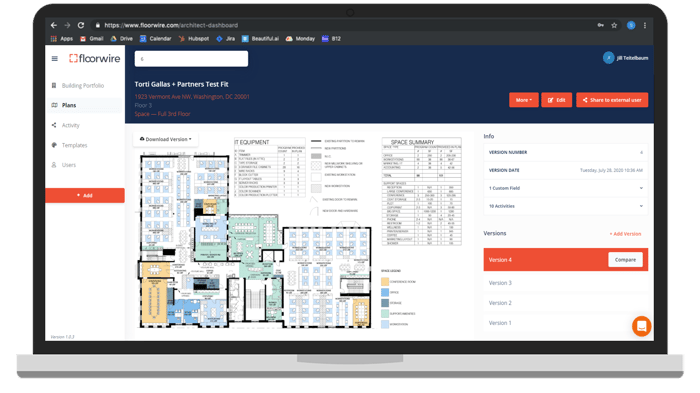This screenshot has width=700, height=393.
Task: Click the Edit button
Action: 557,100
